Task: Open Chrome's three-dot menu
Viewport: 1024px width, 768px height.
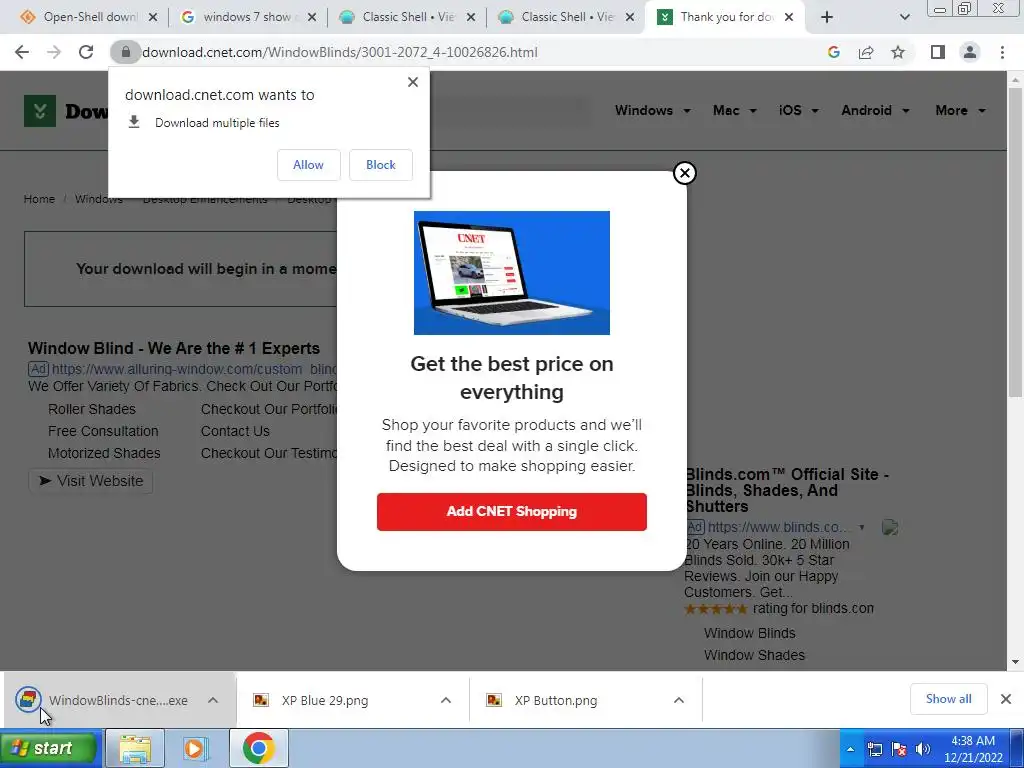Action: coord(1002,52)
